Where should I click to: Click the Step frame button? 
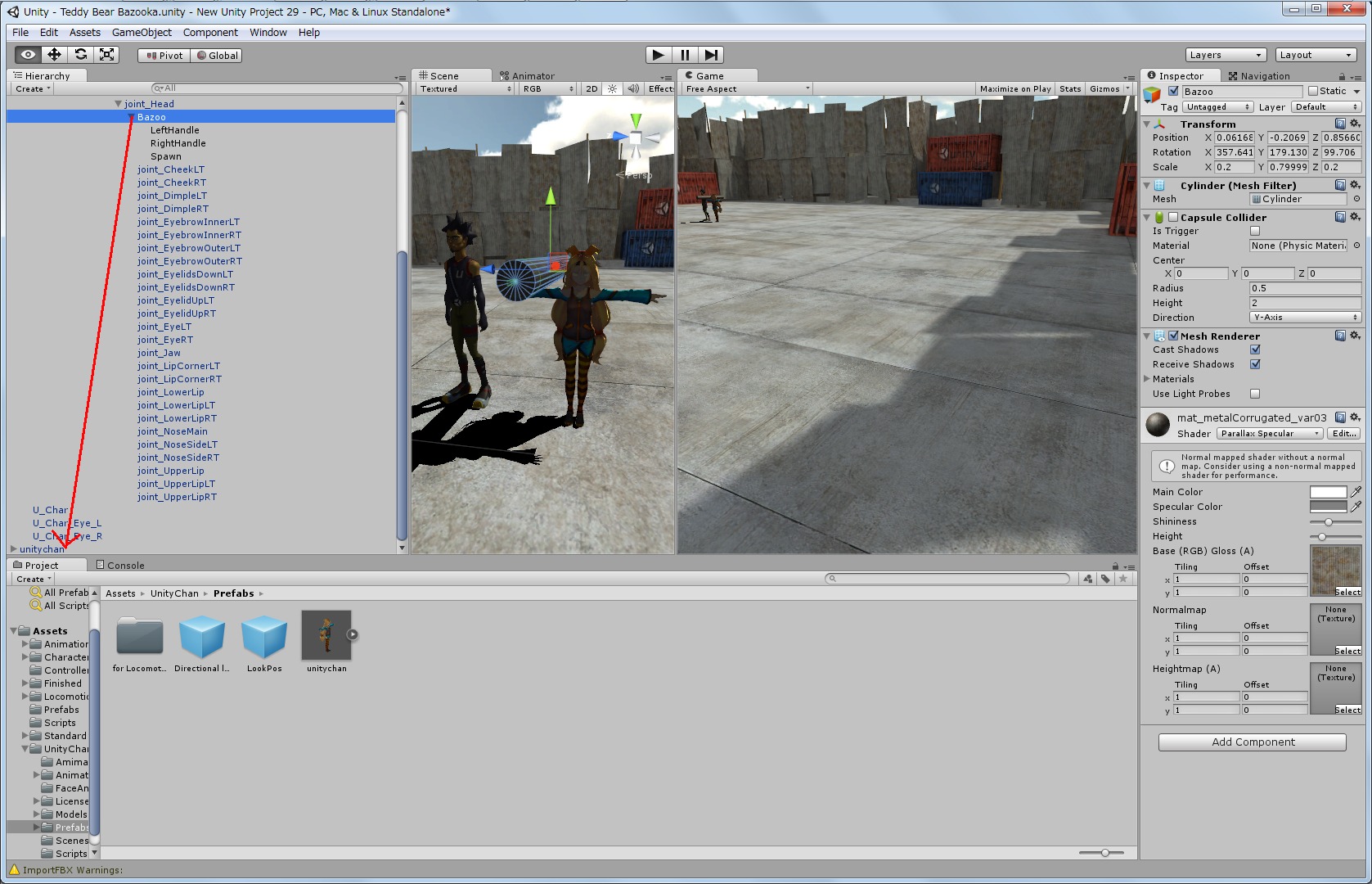point(711,55)
